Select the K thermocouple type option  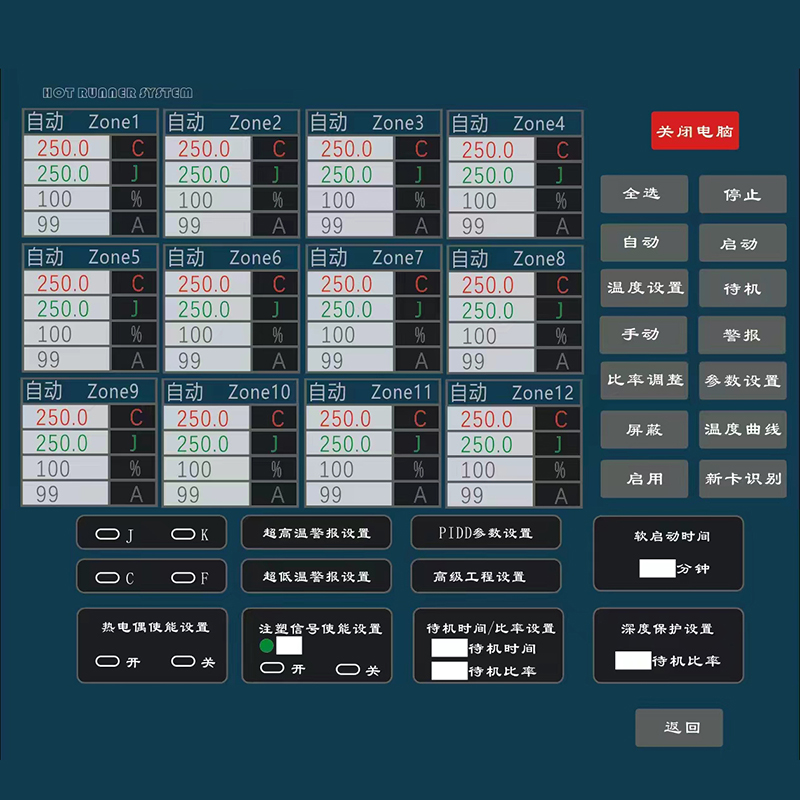coord(183,534)
